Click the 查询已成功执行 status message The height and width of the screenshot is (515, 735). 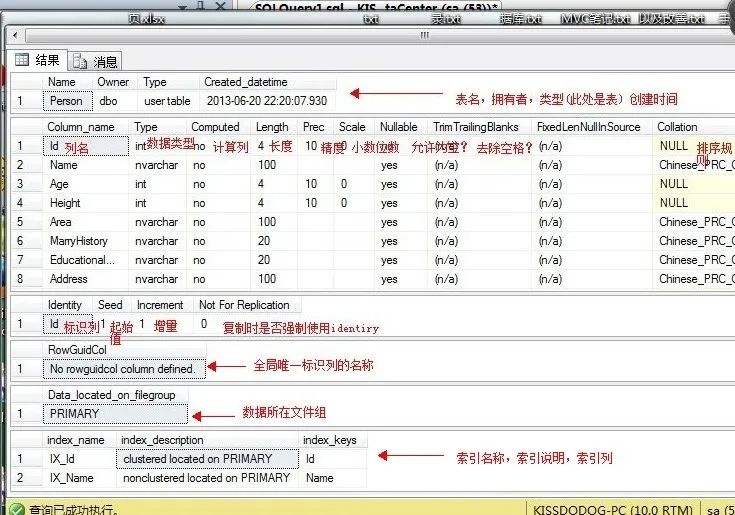pyautogui.click(x=74, y=509)
